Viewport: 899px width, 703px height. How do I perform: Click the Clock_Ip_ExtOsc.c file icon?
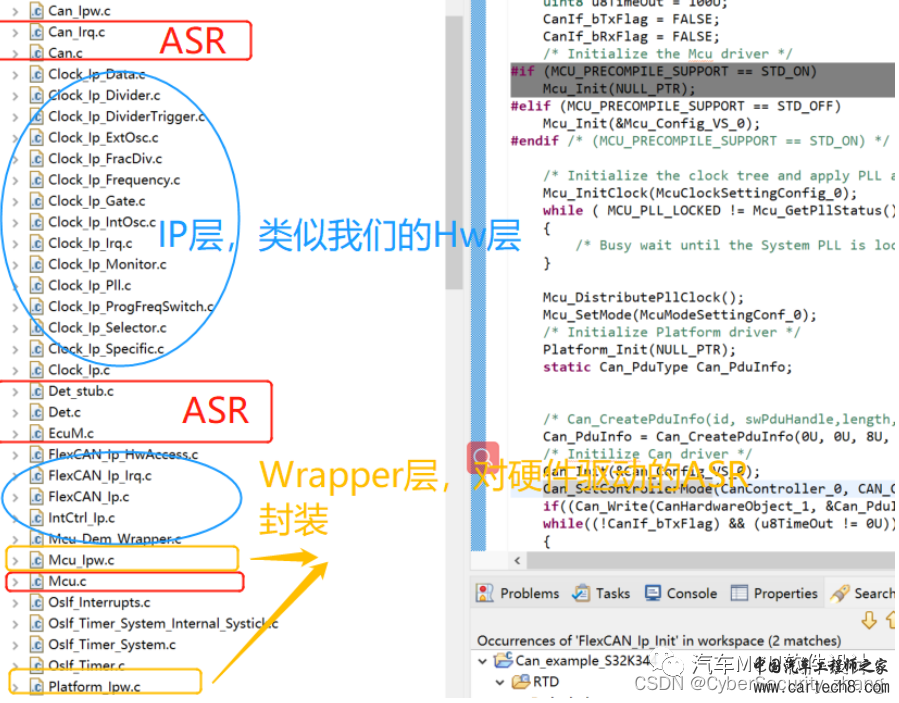coord(37,138)
